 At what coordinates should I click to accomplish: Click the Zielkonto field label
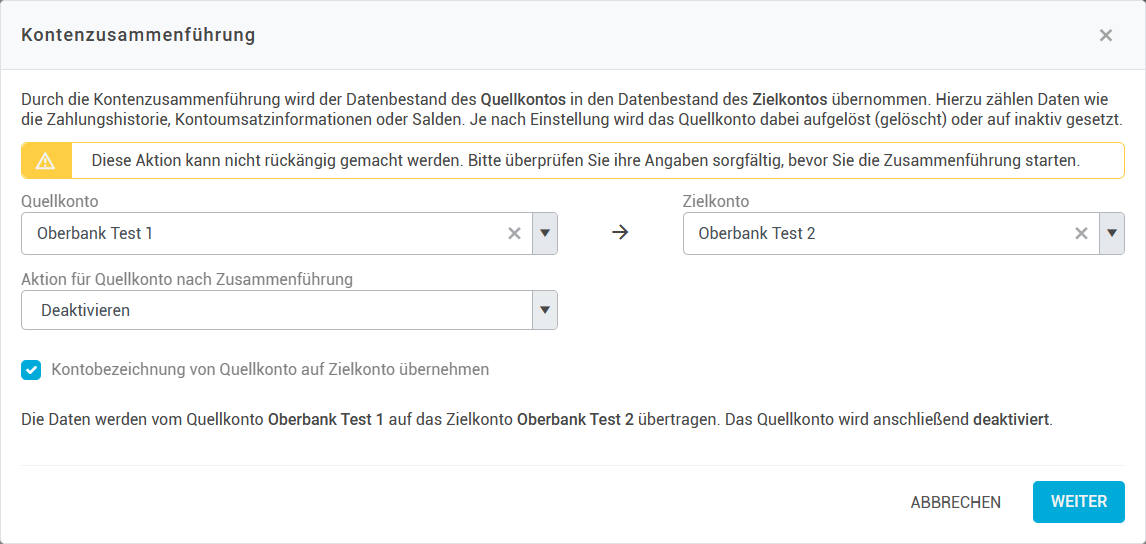716,202
